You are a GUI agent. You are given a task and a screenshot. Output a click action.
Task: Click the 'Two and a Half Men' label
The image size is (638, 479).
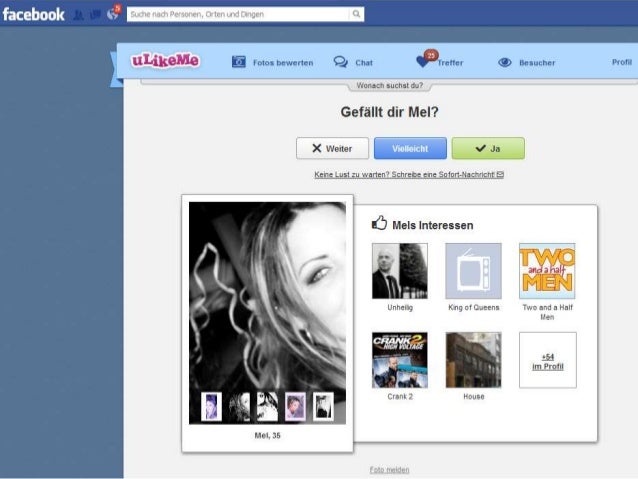coord(547,312)
